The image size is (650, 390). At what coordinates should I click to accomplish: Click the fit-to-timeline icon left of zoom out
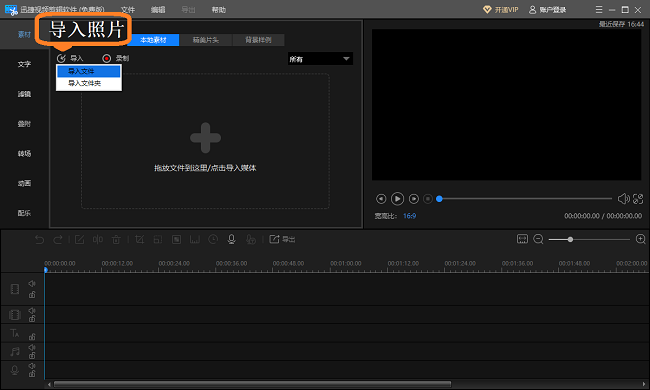(x=522, y=239)
